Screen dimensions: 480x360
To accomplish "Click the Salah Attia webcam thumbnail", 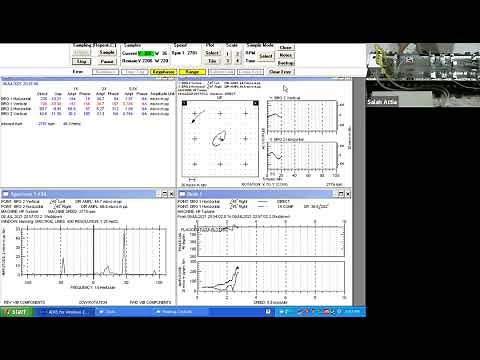I will pos(423,75).
